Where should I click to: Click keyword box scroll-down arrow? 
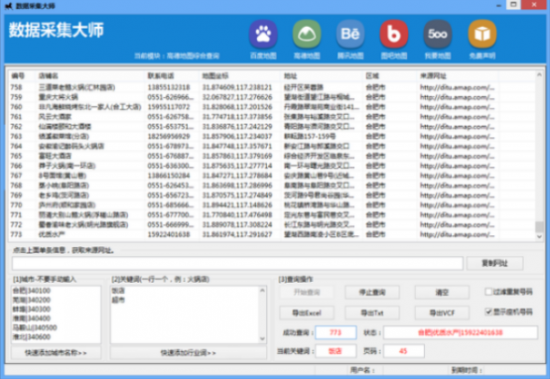point(262,339)
